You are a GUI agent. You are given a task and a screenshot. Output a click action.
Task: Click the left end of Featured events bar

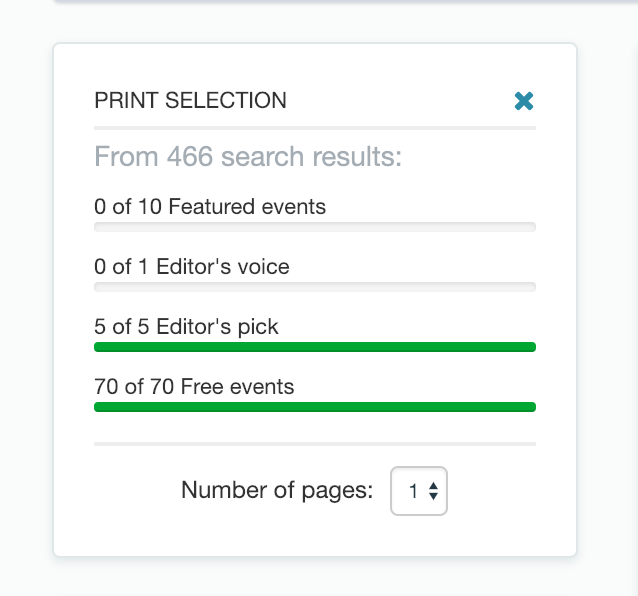coord(99,227)
